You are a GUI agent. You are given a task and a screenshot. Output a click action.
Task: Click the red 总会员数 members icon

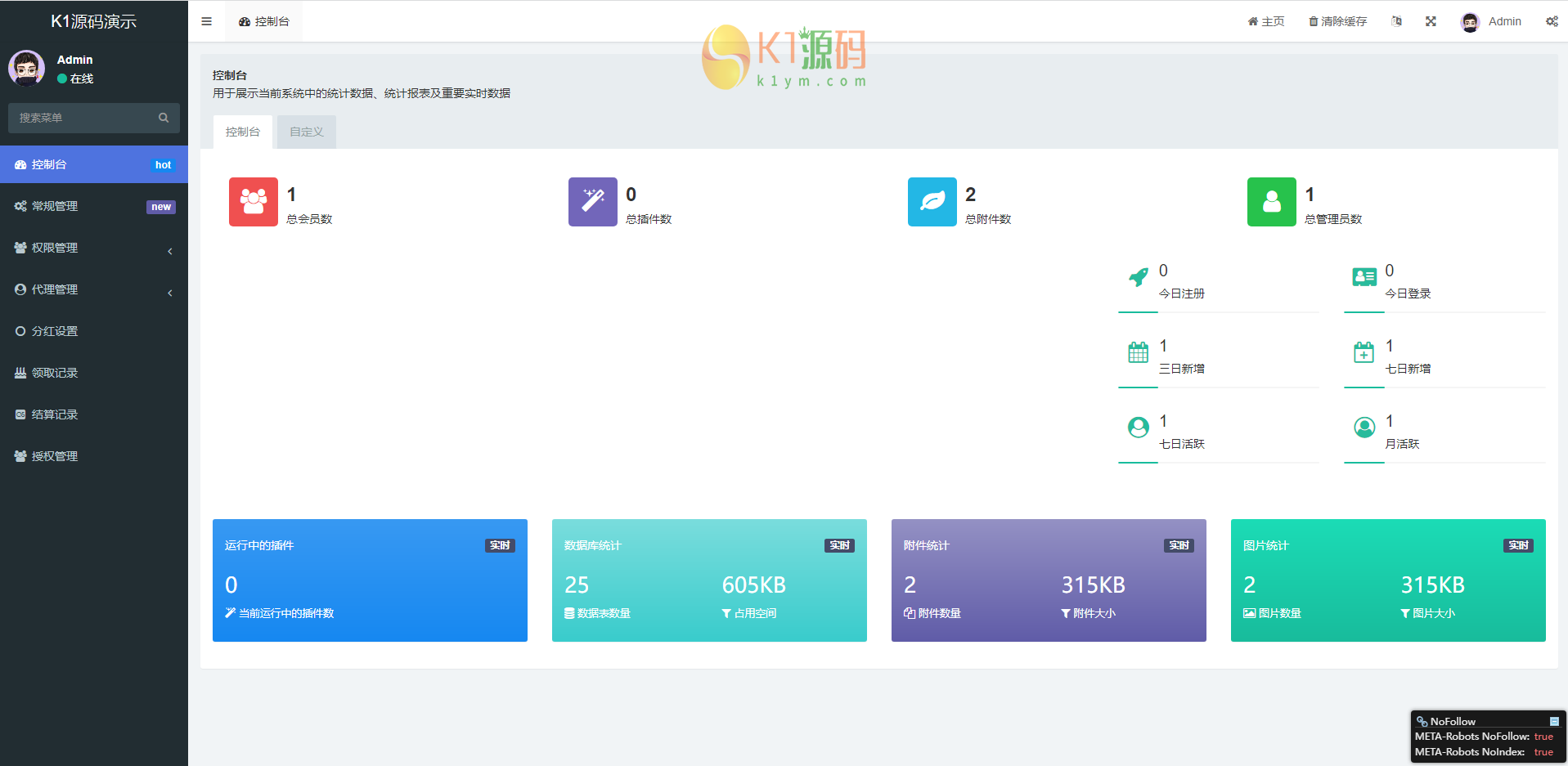point(254,202)
